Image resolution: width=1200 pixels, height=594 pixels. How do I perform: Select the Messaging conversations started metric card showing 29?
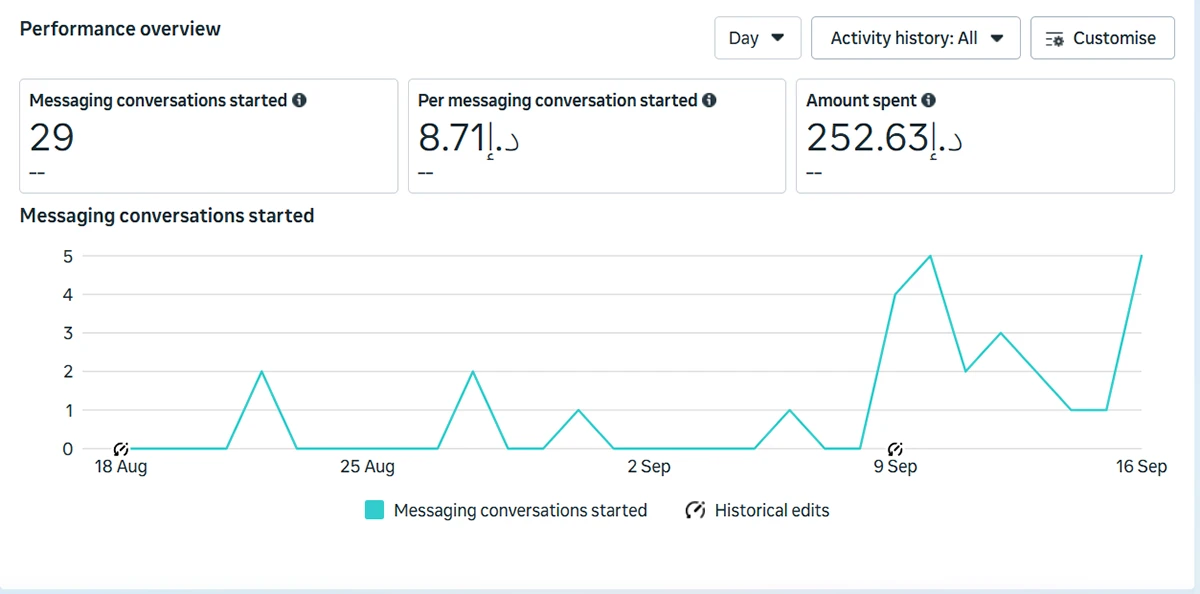click(208, 136)
